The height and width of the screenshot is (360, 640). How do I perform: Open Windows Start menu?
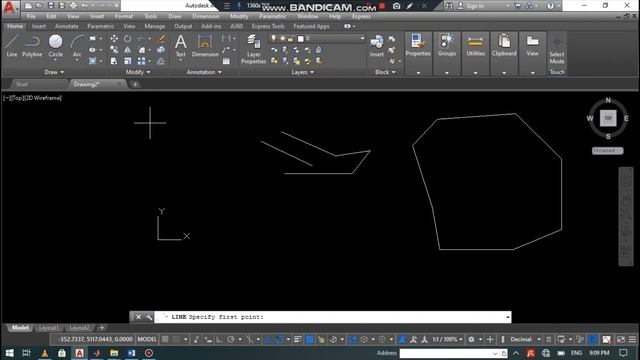9,353
